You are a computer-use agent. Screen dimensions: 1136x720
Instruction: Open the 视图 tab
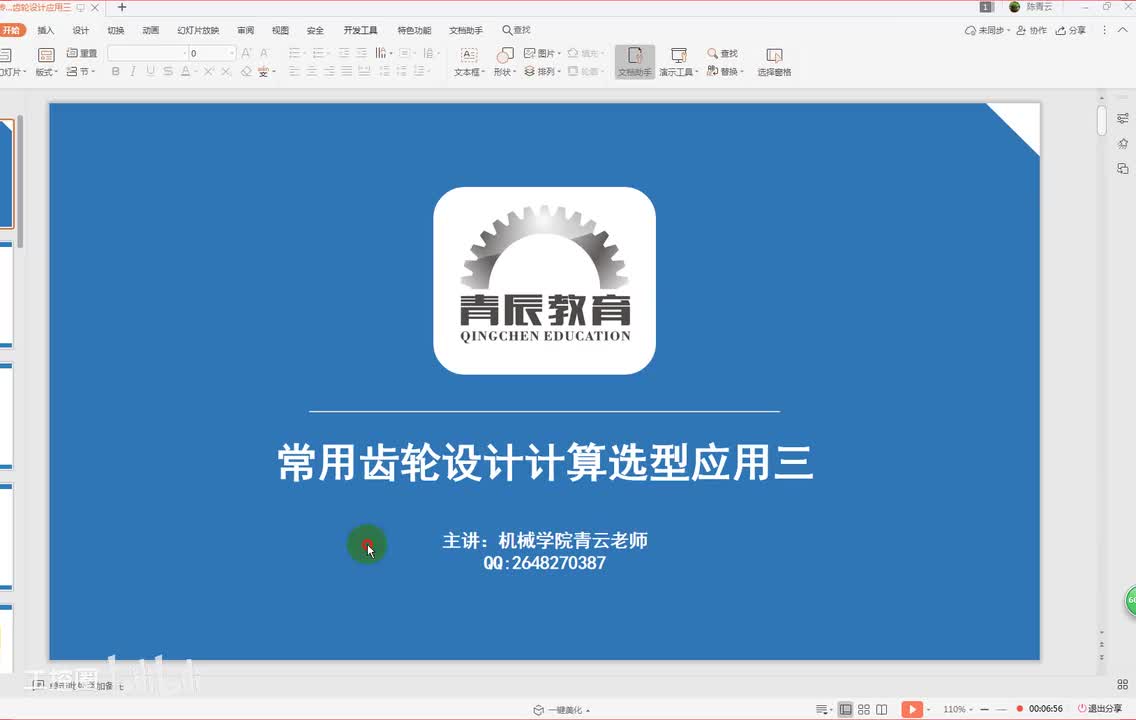(x=280, y=30)
